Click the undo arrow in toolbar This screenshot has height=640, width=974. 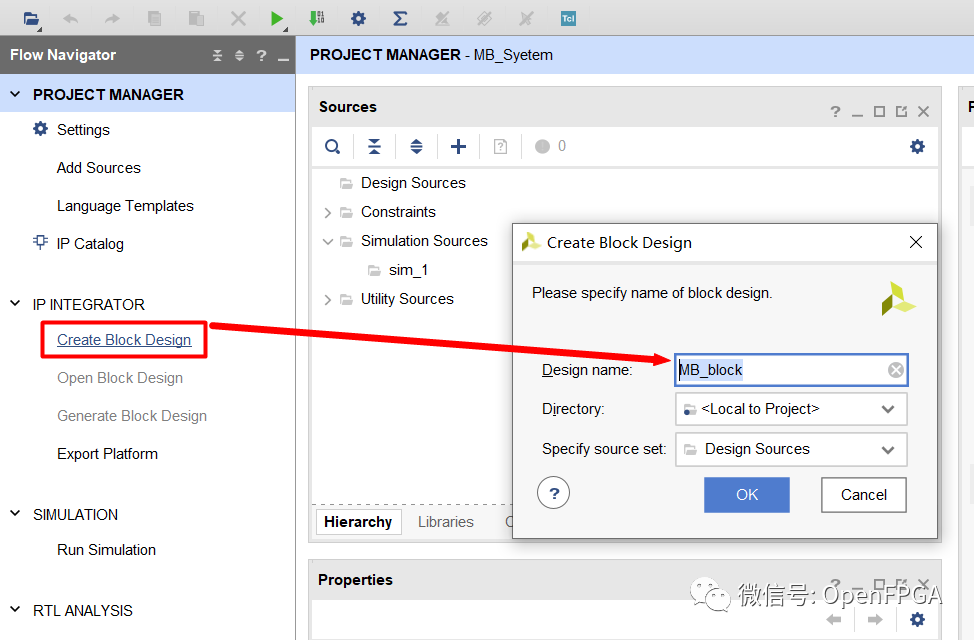(71, 19)
